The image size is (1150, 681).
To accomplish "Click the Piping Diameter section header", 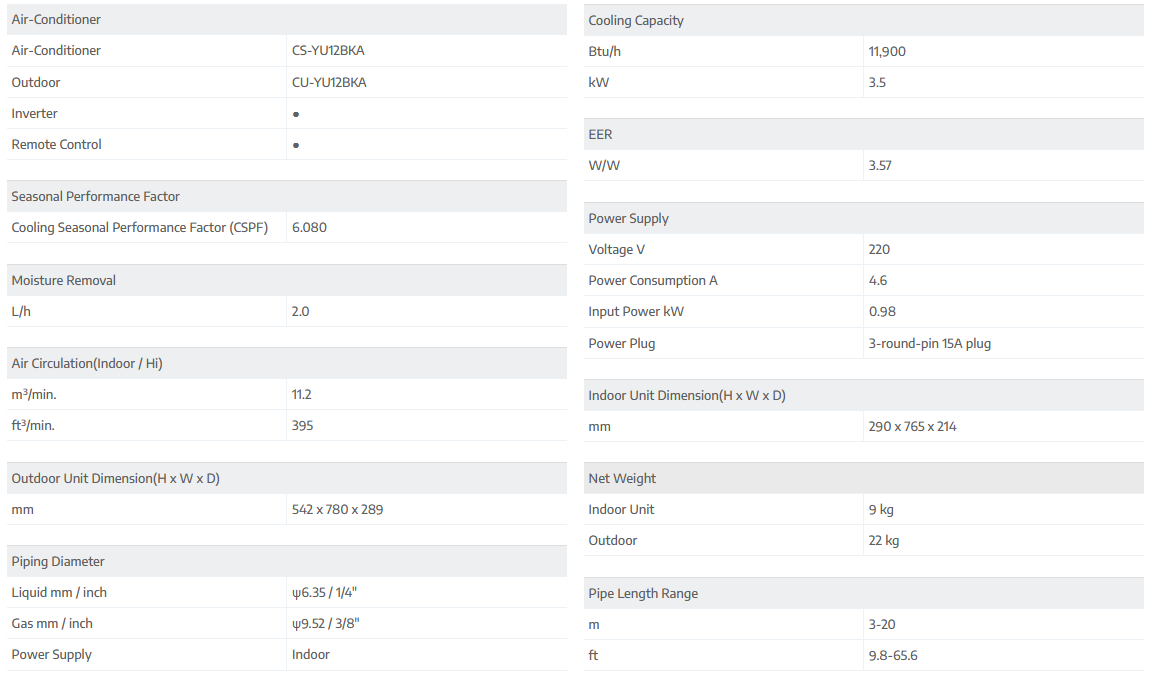I will tap(58, 561).
